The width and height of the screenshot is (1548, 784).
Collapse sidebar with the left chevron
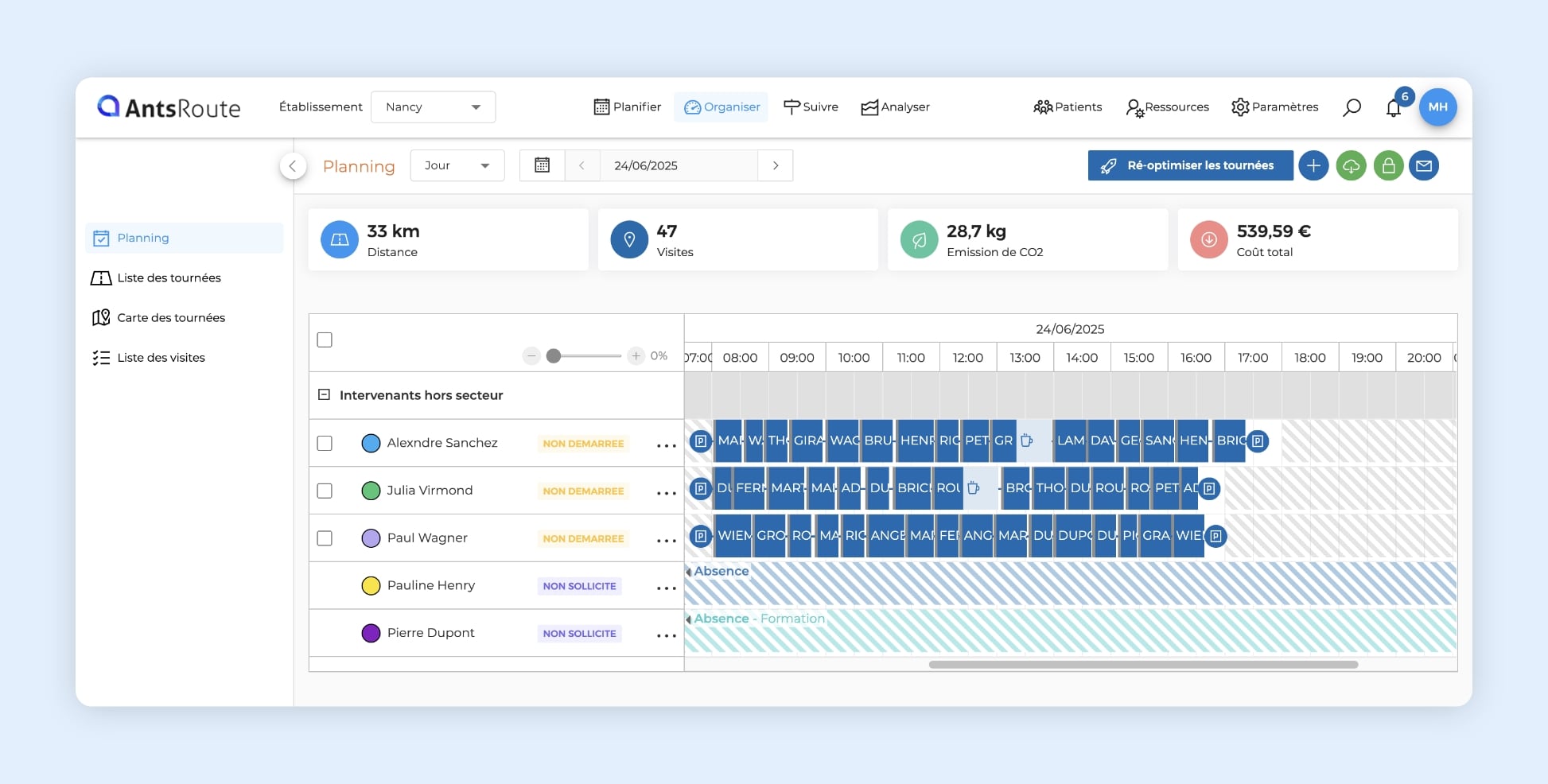[293, 166]
